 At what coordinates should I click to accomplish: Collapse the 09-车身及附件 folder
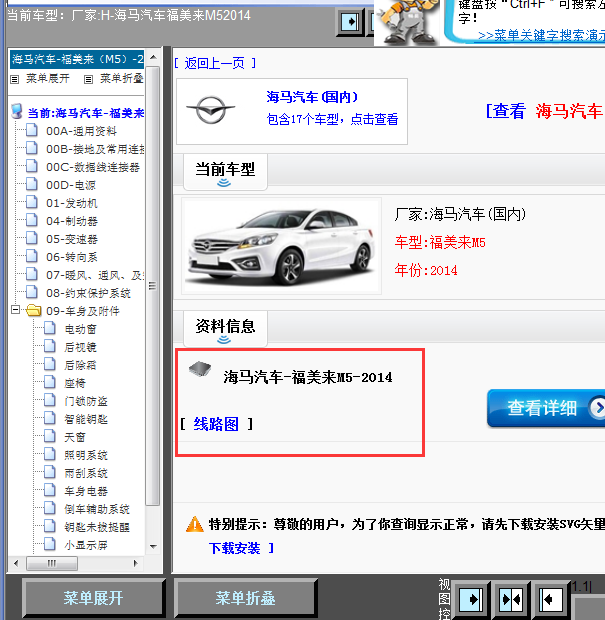click(15, 310)
